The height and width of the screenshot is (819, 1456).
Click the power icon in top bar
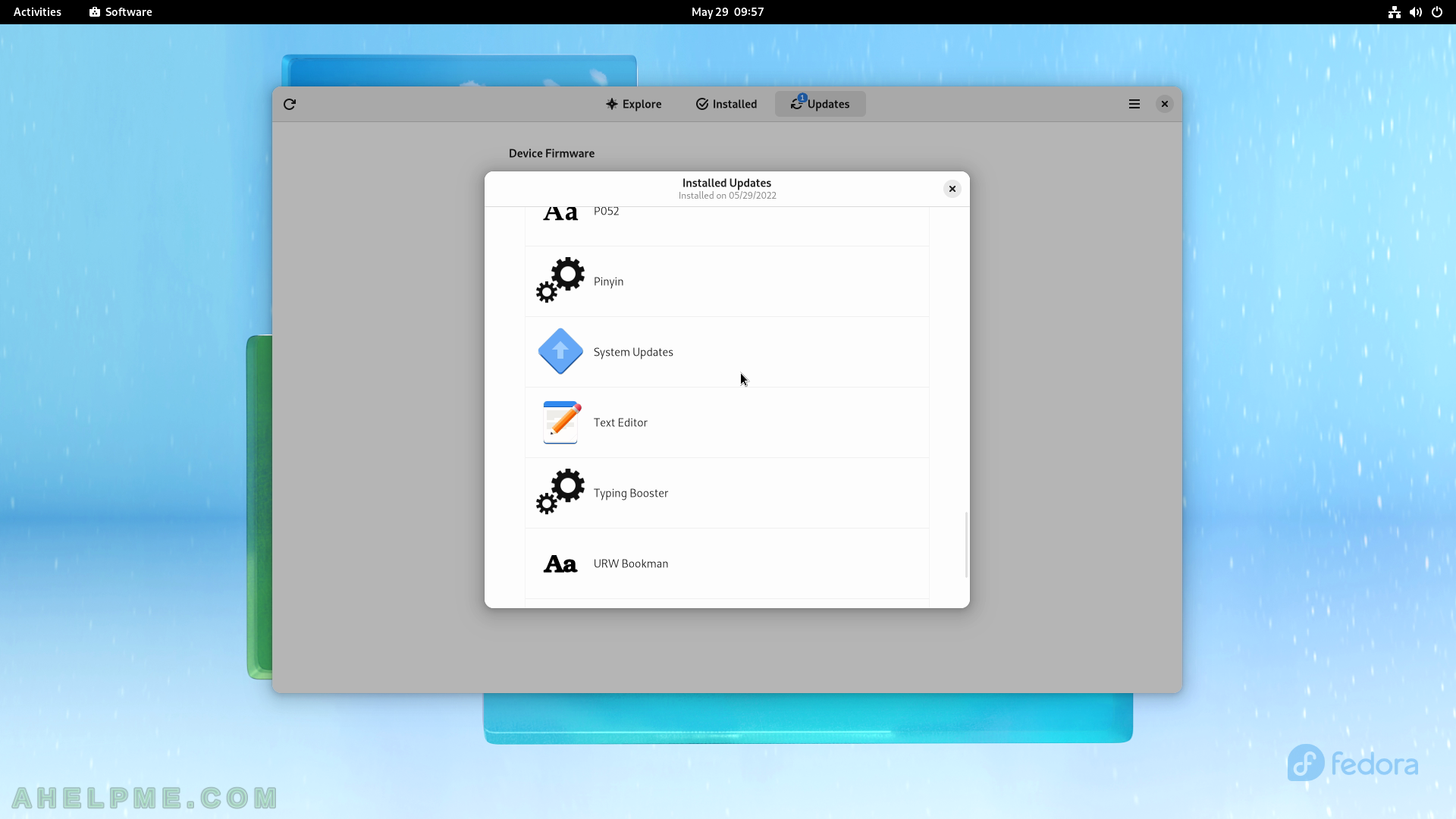coord(1437,12)
